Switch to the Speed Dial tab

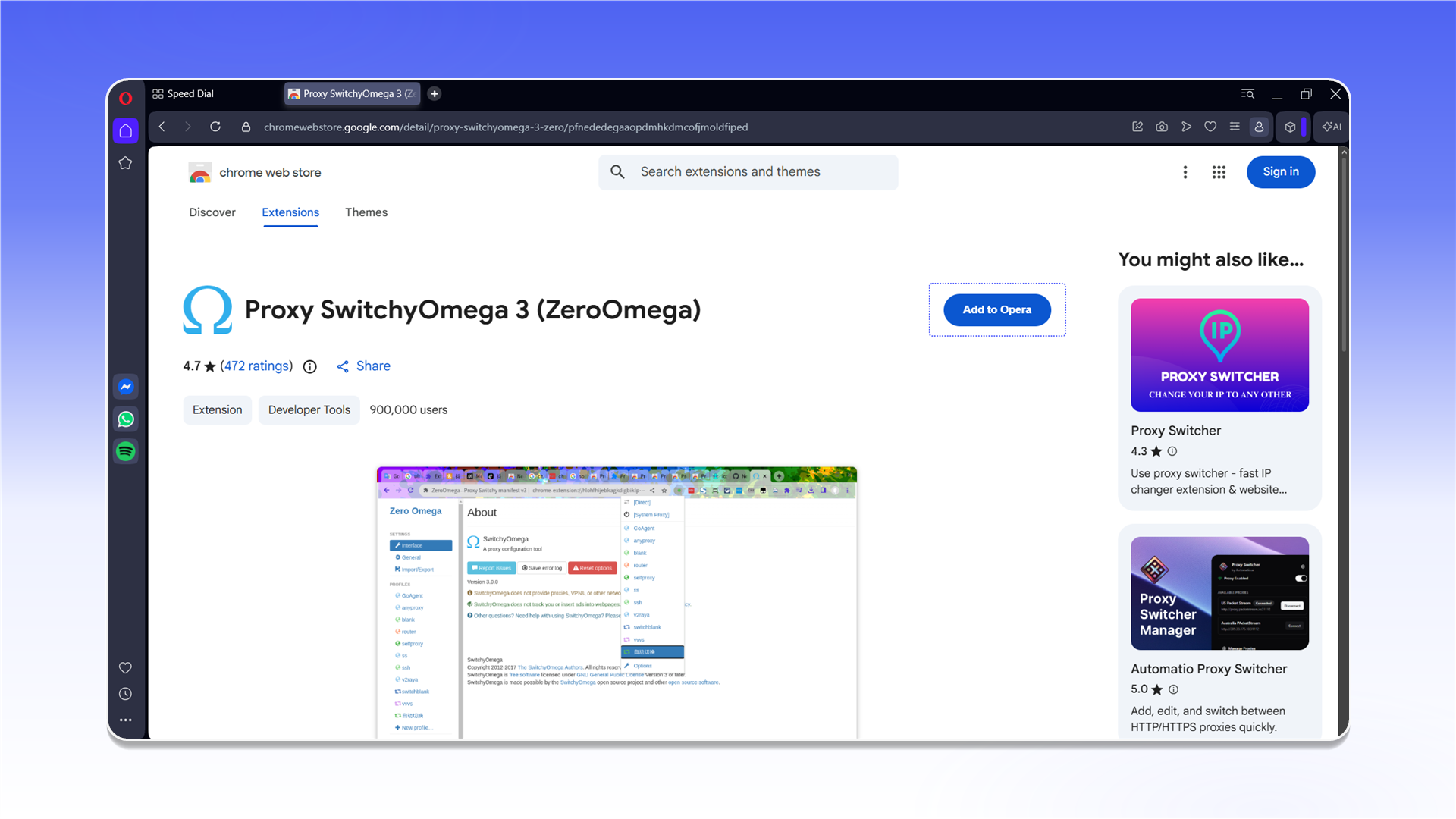(183, 93)
